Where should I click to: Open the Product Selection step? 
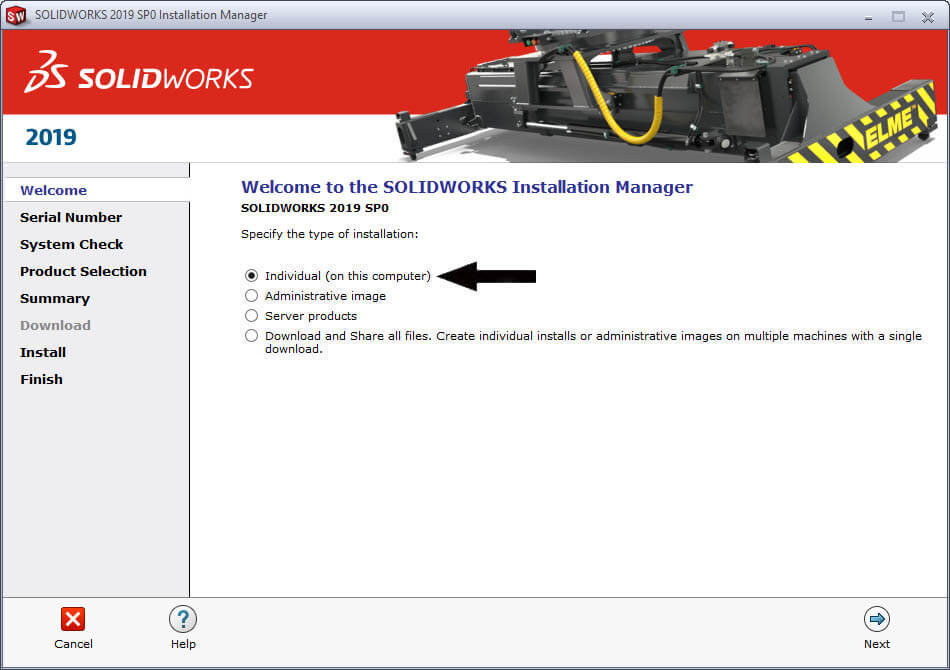pos(83,271)
